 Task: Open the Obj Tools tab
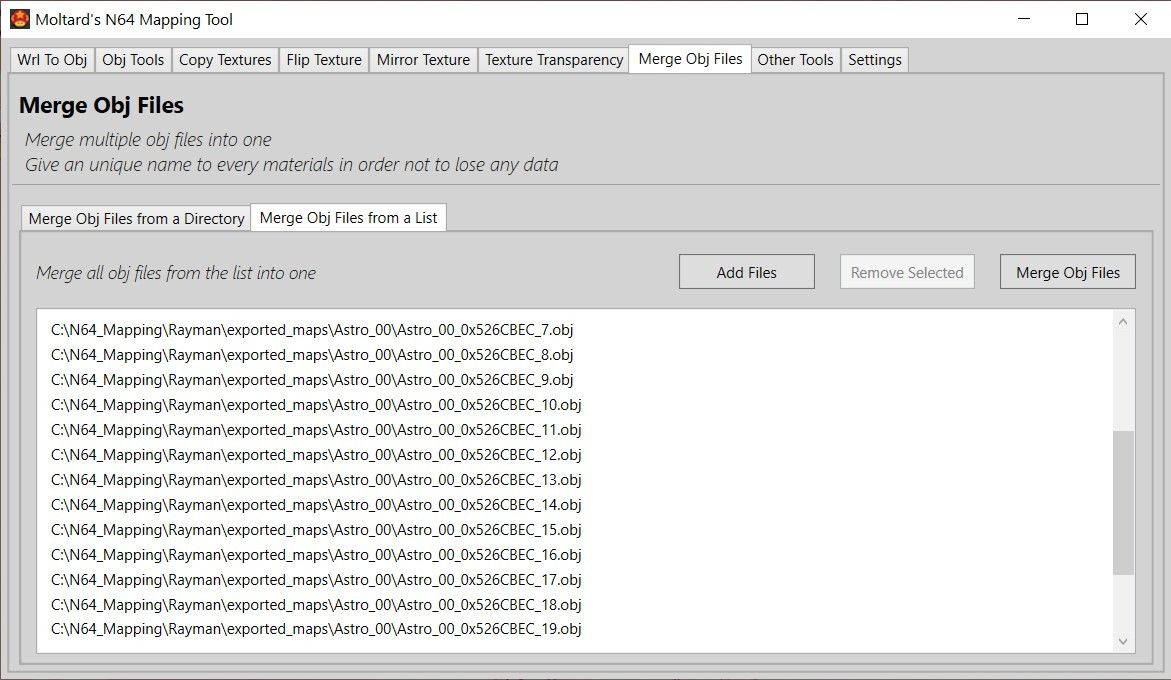coord(133,59)
